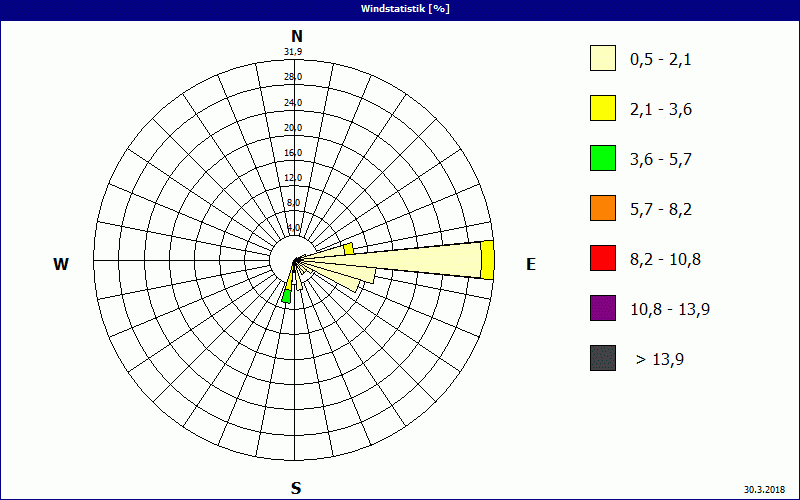Pick the orange 5,7 - 8,2 legend swatch
This screenshot has height=500, width=800.
click(602, 208)
